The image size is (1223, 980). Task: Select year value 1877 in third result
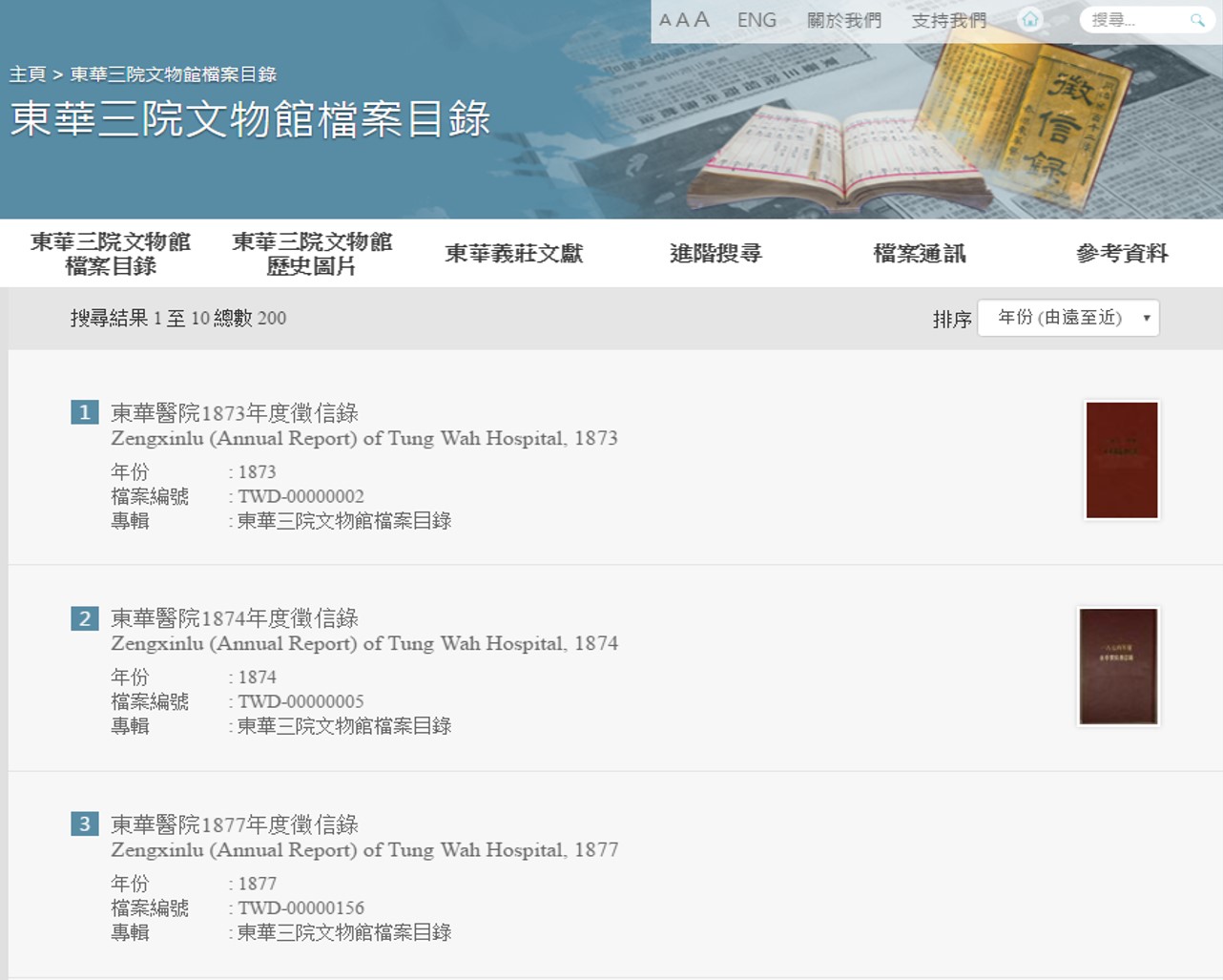coord(258,884)
